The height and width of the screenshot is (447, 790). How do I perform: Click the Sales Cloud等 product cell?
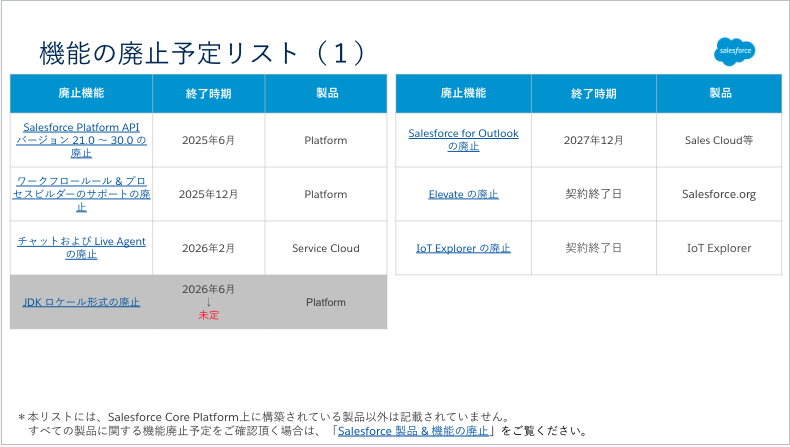click(x=718, y=140)
